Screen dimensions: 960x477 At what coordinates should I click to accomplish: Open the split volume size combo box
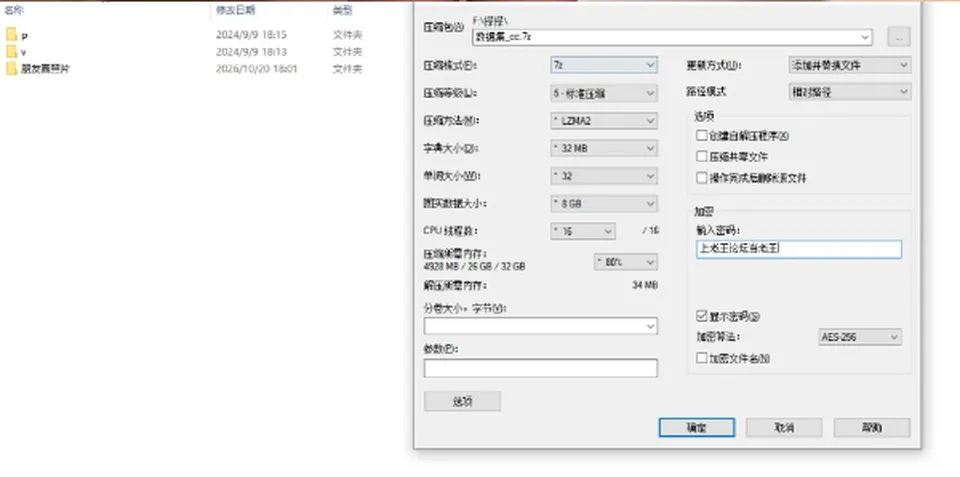541,326
